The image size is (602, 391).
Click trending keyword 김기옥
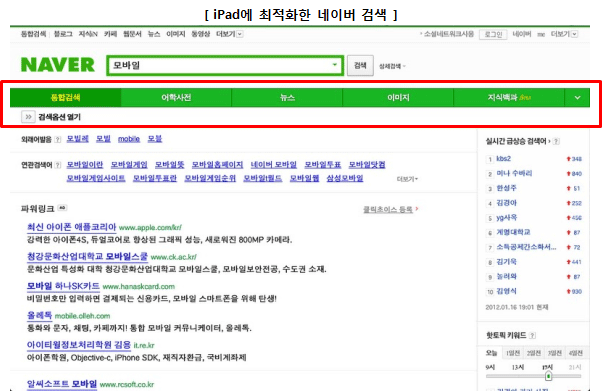tap(506, 262)
